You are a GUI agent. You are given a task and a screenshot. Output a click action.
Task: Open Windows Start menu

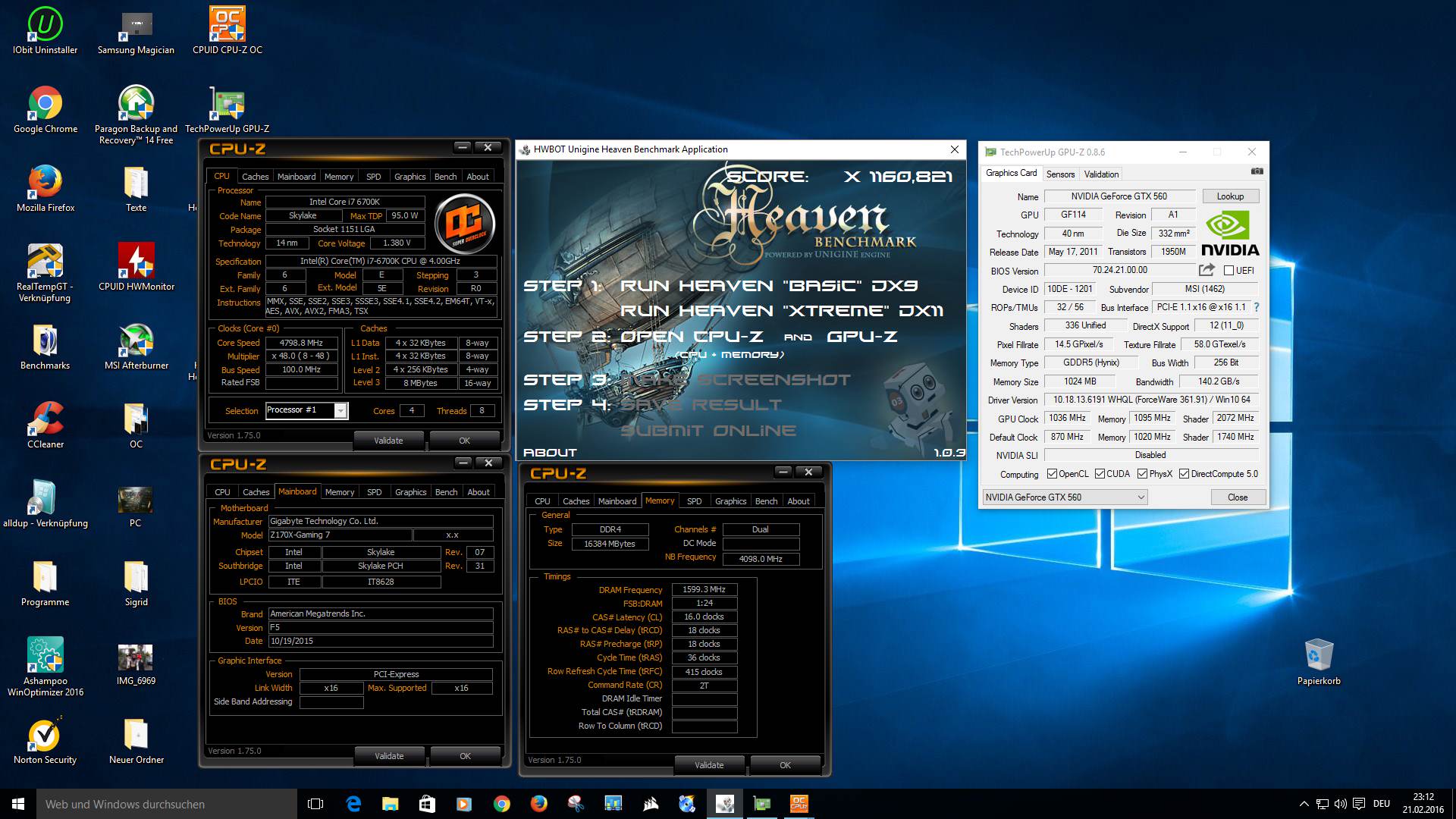tap(18, 804)
